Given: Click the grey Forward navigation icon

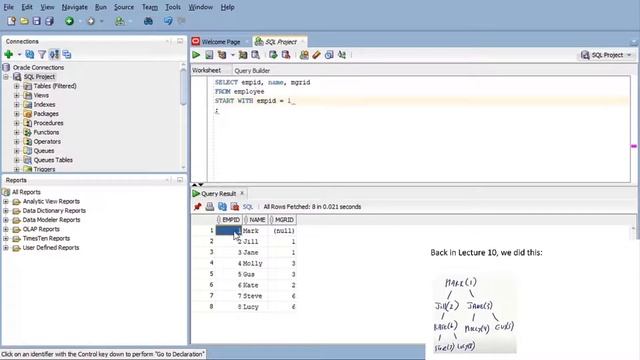Looking at the screenshot, I should 91,21.
